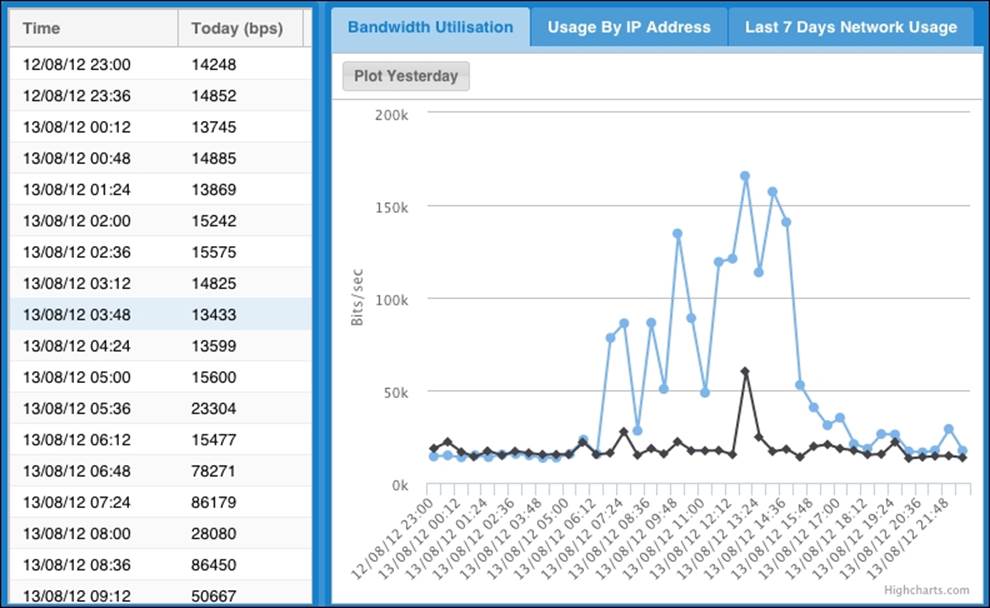Open the Last 7 Days Network Usage tab
Viewport: 990px width, 608px height.
(x=849, y=27)
